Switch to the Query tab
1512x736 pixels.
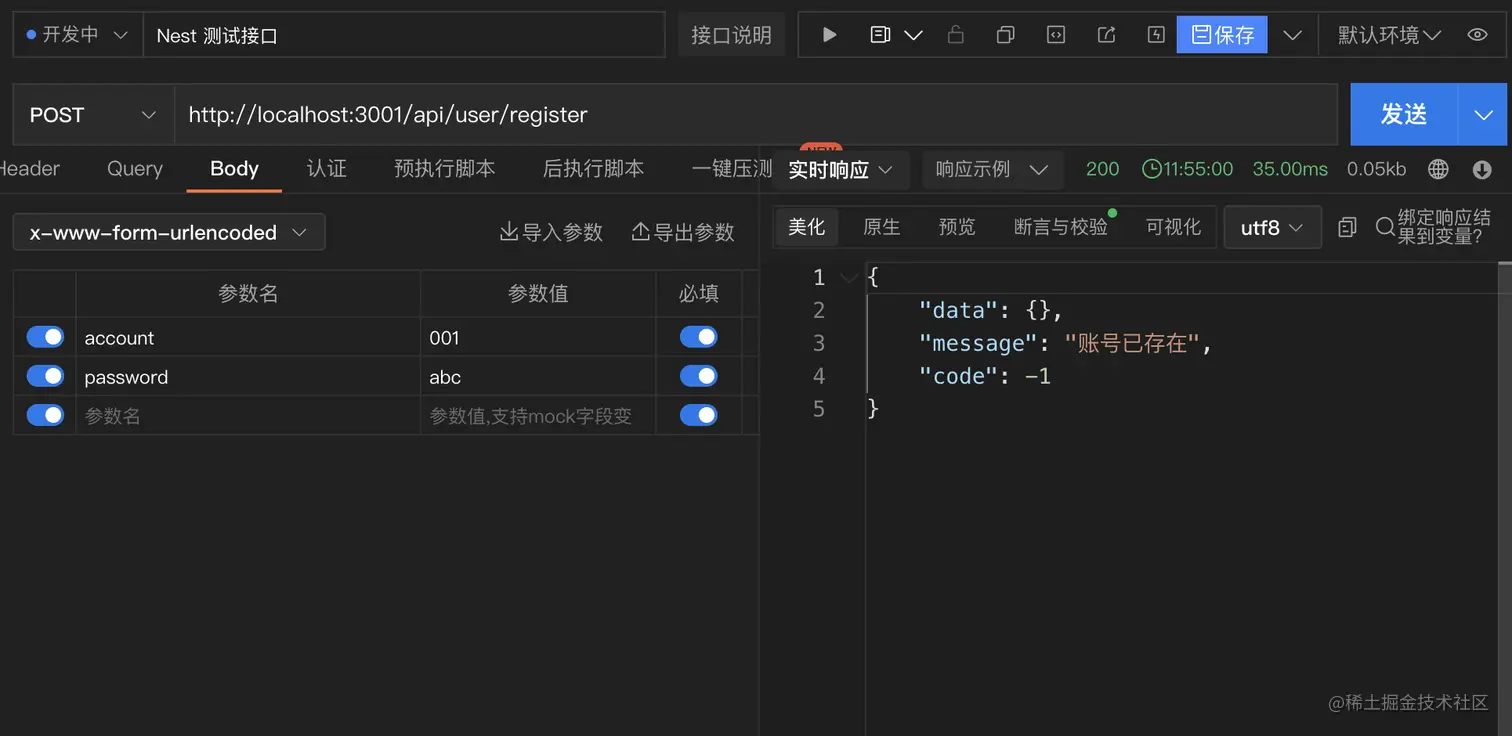pyautogui.click(x=135, y=169)
